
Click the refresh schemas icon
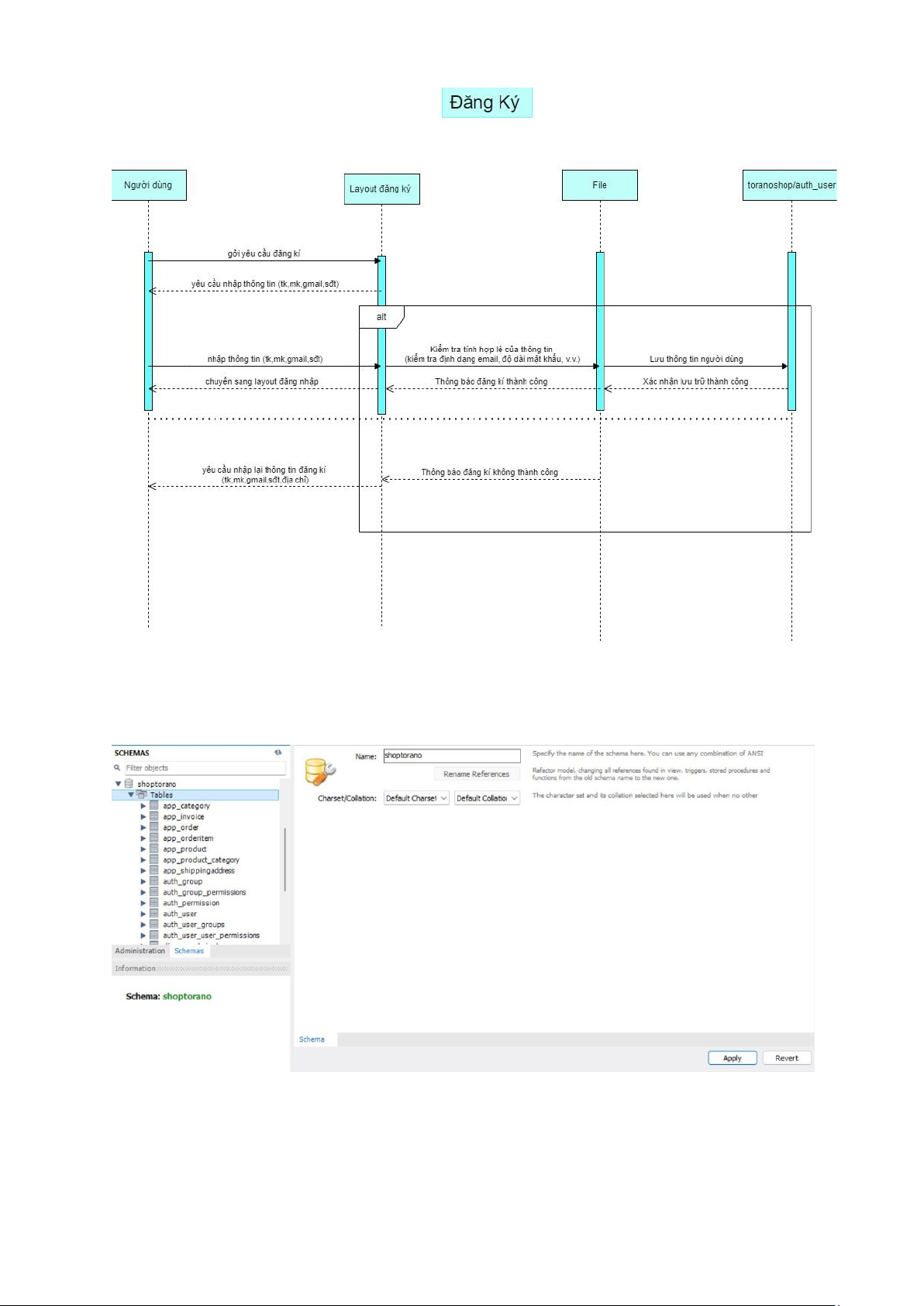278,753
